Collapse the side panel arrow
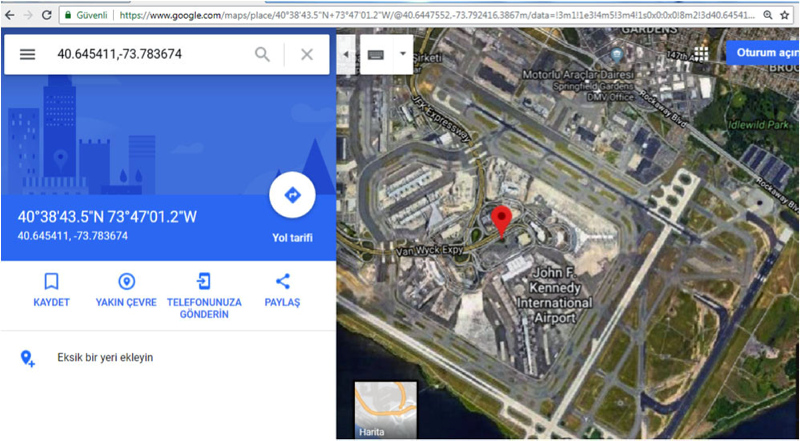 coord(346,55)
